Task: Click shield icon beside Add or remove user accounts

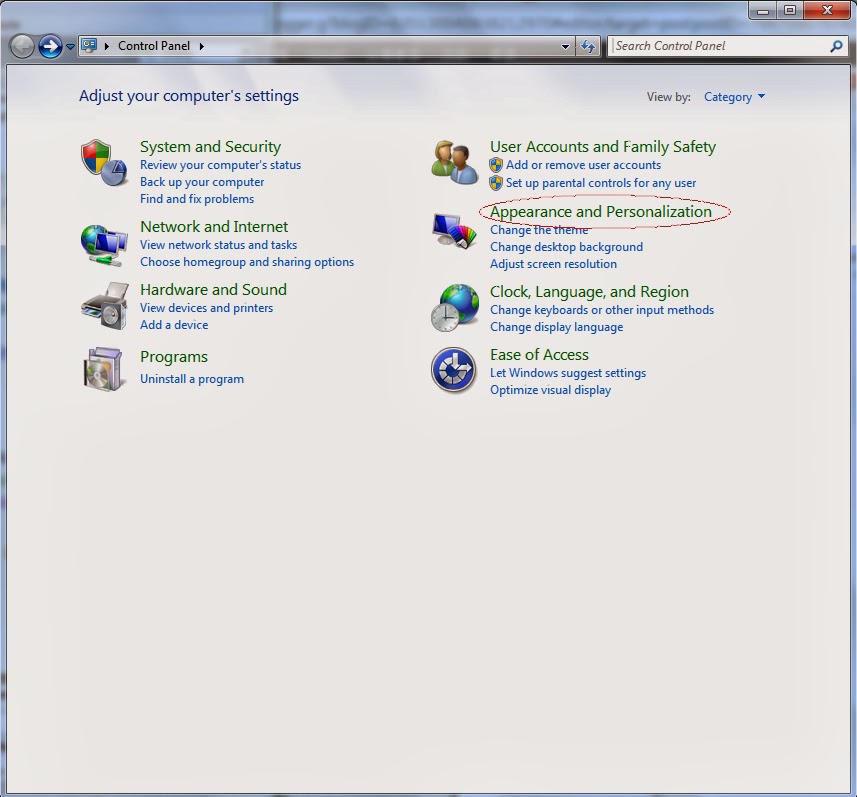Action: click(x=496, y=165)
